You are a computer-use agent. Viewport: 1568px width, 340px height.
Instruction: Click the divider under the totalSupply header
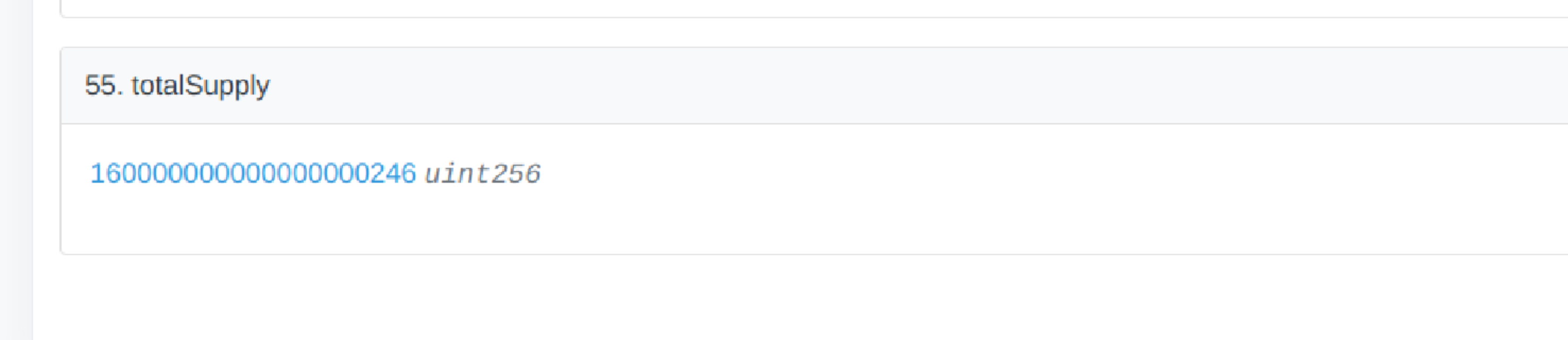791,124
